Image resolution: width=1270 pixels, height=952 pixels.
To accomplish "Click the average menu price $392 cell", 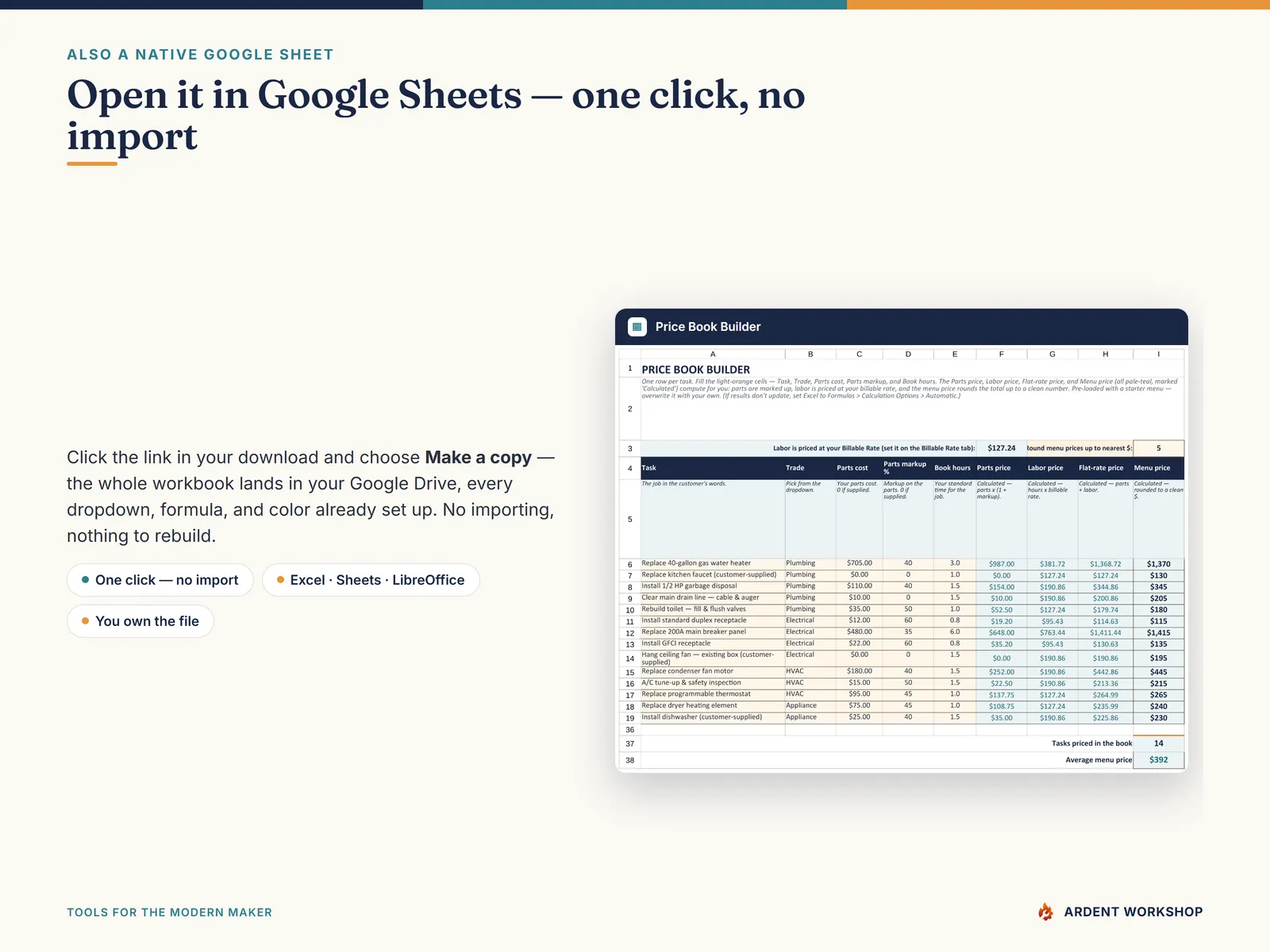I will pyautogui.click(x=1159, y=760).
